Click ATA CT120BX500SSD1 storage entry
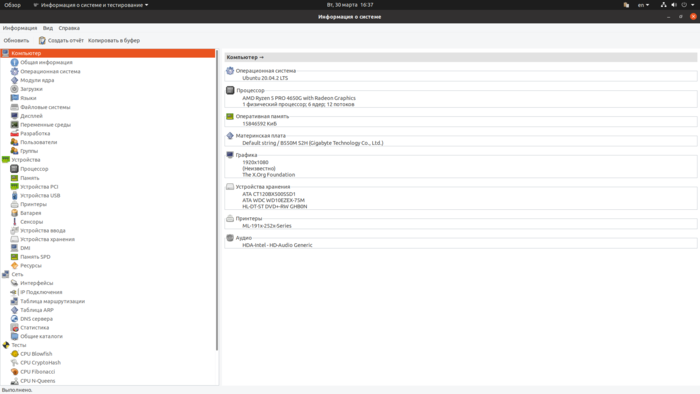700x394 pixels. click(x=269, y=194)
